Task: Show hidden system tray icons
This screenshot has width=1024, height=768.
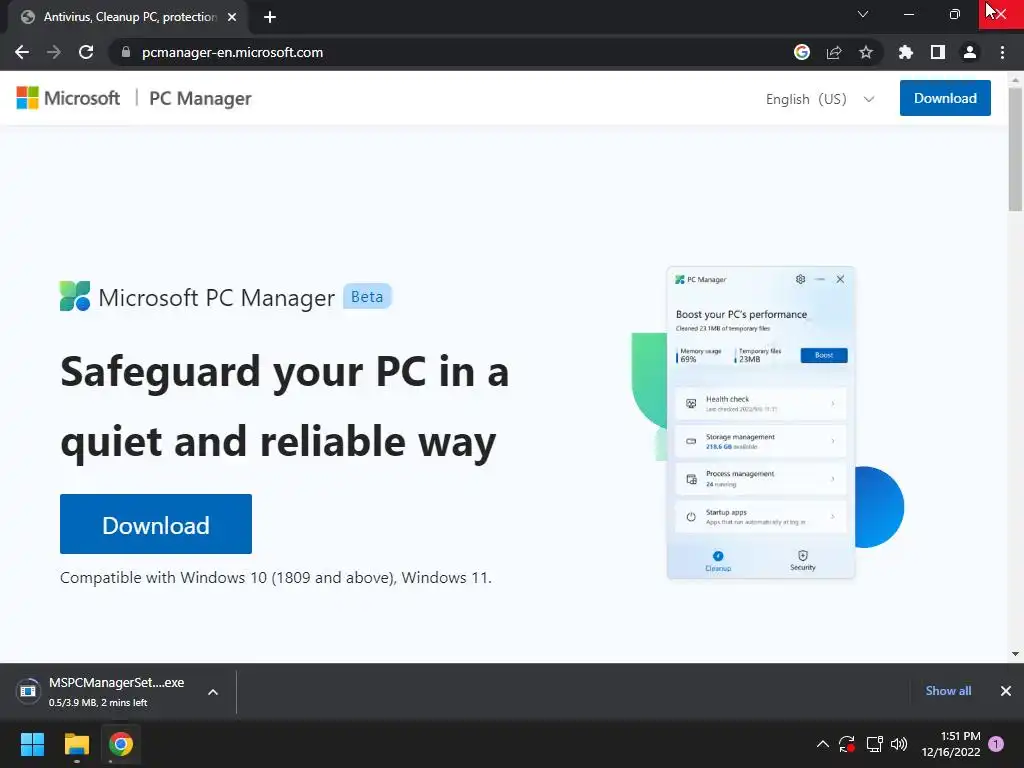Action: (823, 744)
